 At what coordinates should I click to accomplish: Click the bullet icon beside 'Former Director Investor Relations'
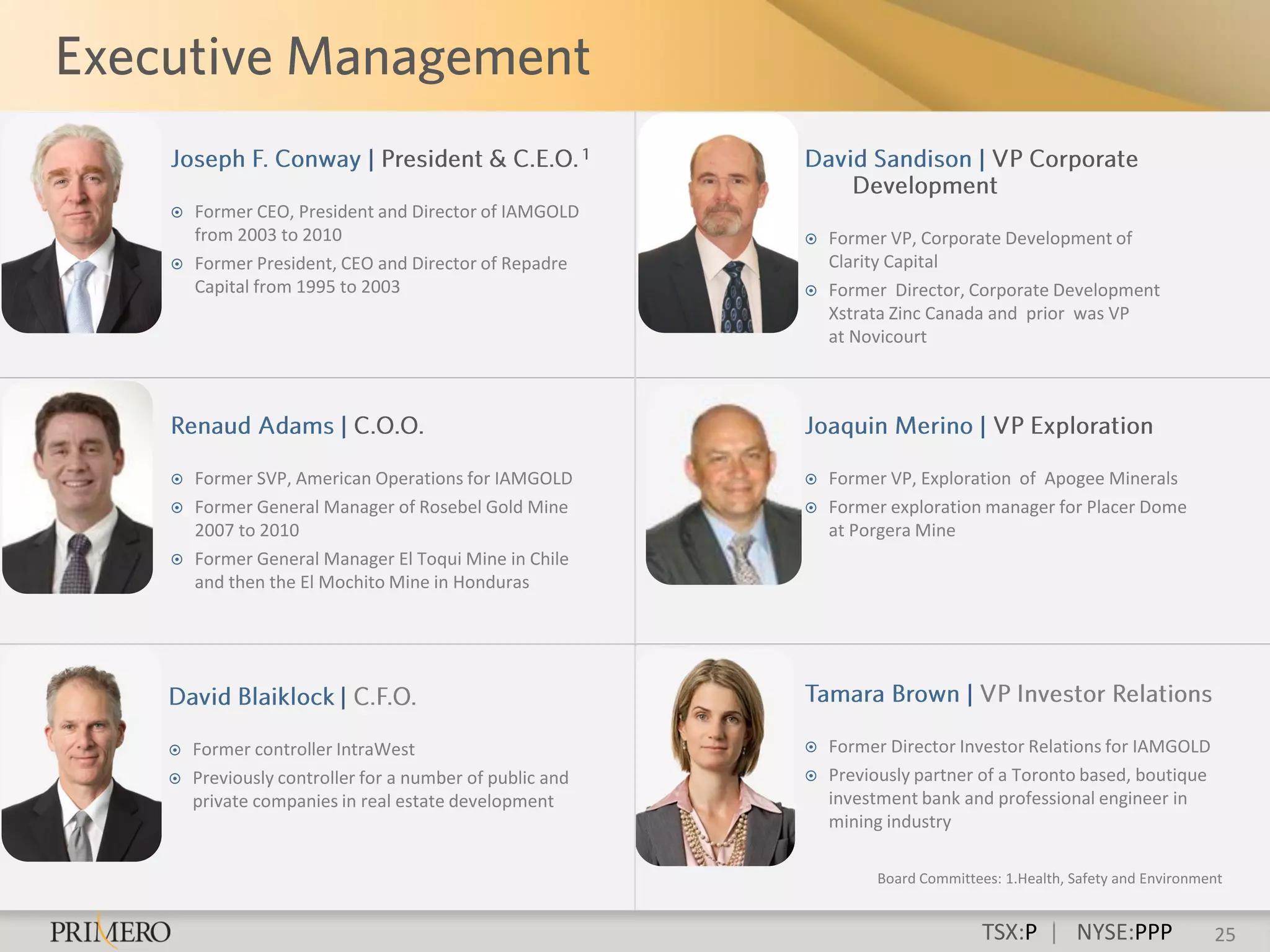pos(811,747)
